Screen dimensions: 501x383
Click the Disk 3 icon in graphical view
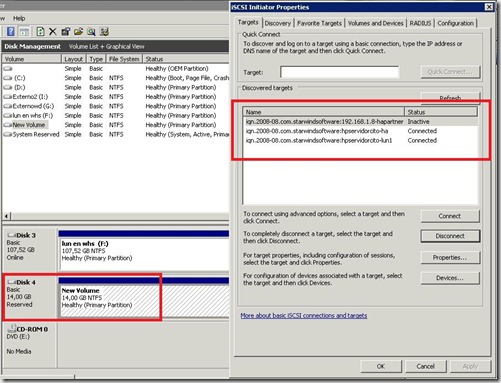12,235
